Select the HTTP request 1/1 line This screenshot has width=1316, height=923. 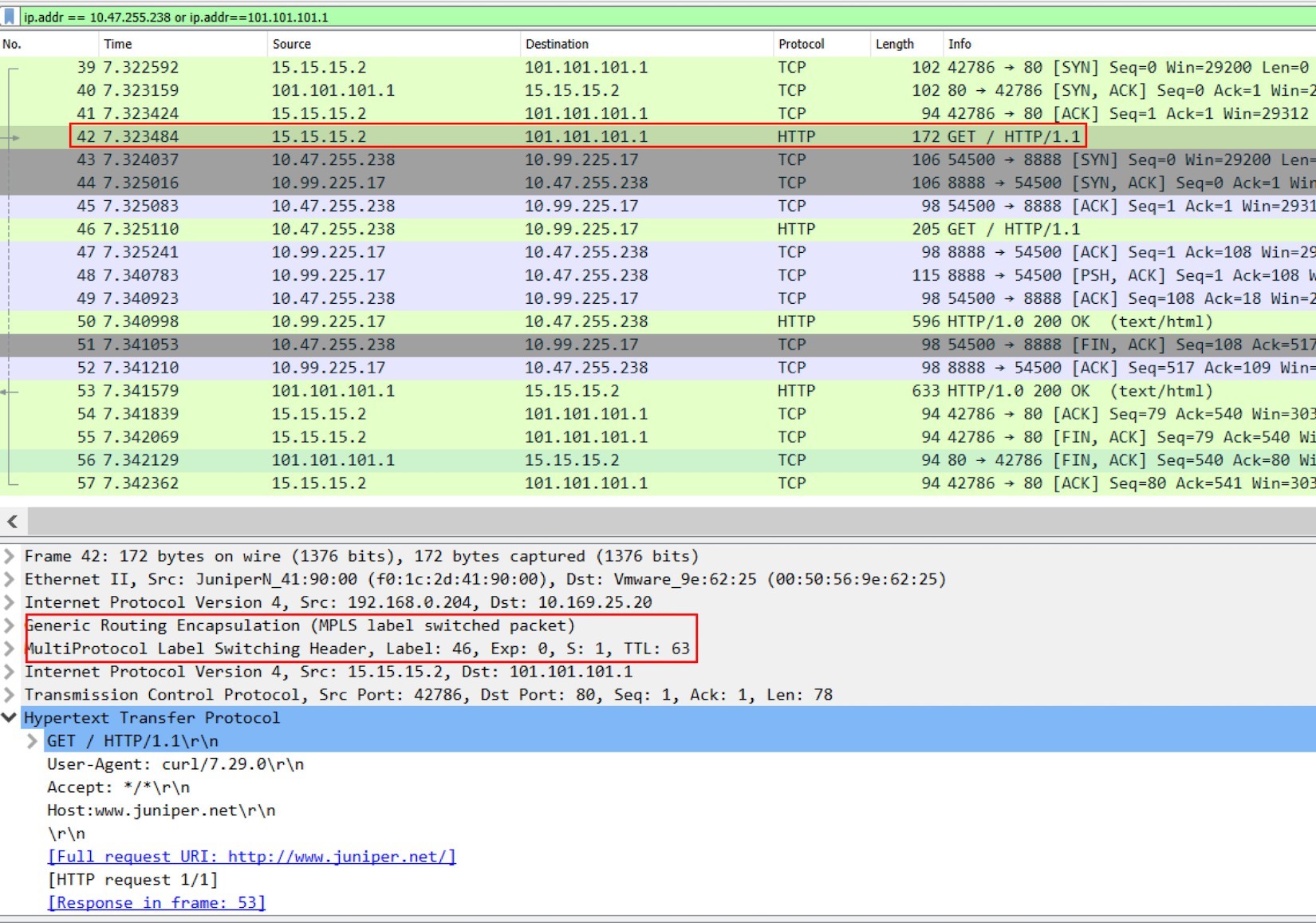point(132,880)
